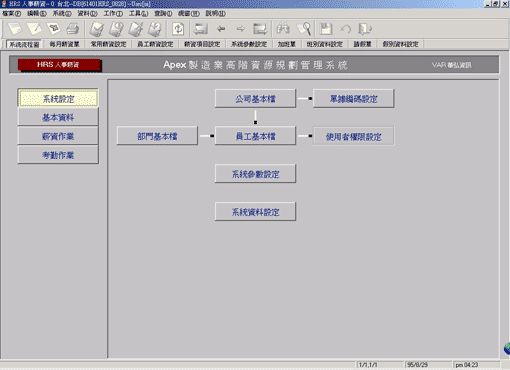Switch to the 系統流程圖 tab
Screen dimensions: 510x370
(24, 44)
